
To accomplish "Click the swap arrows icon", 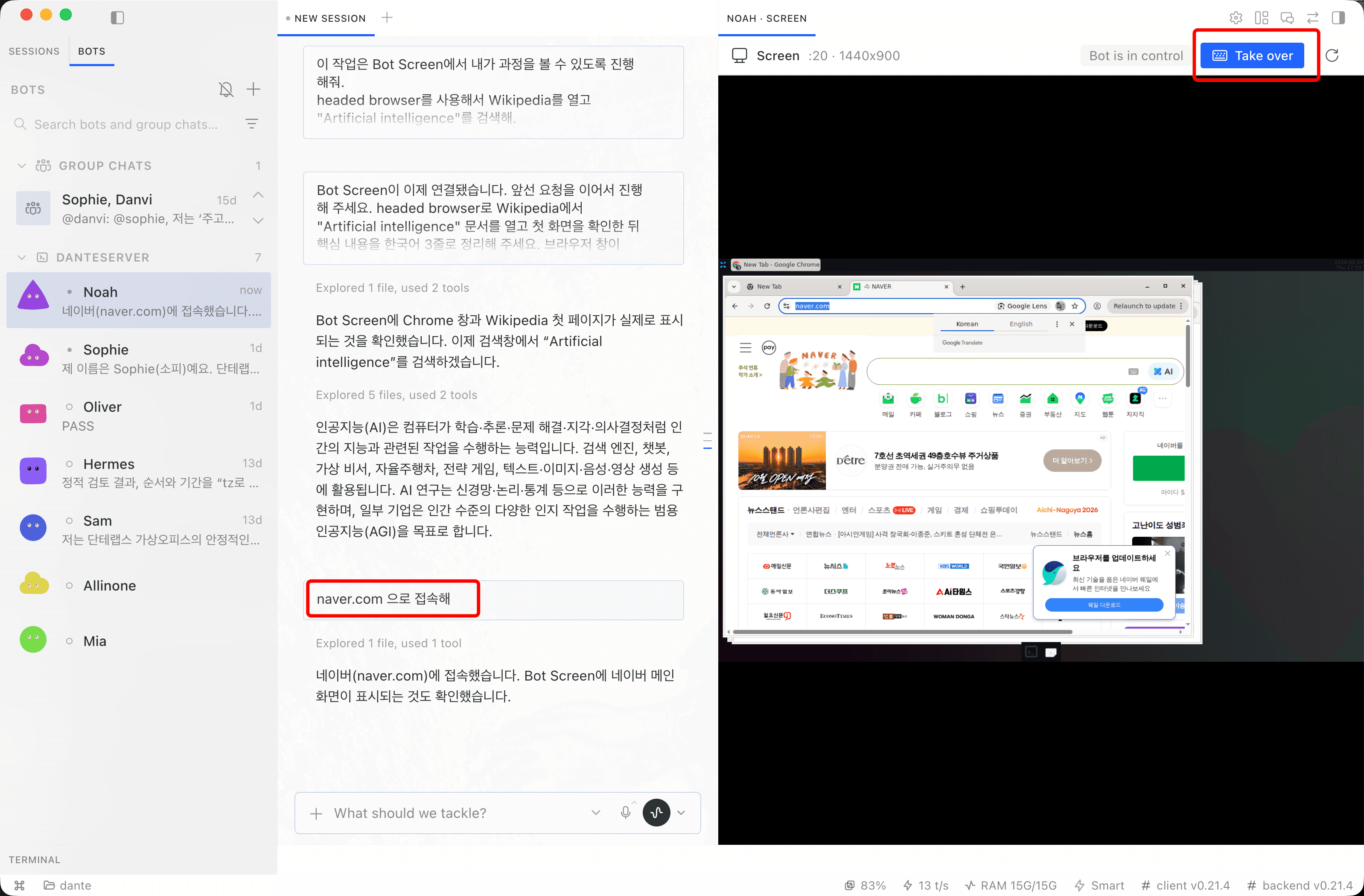I will click(1312, 18).
